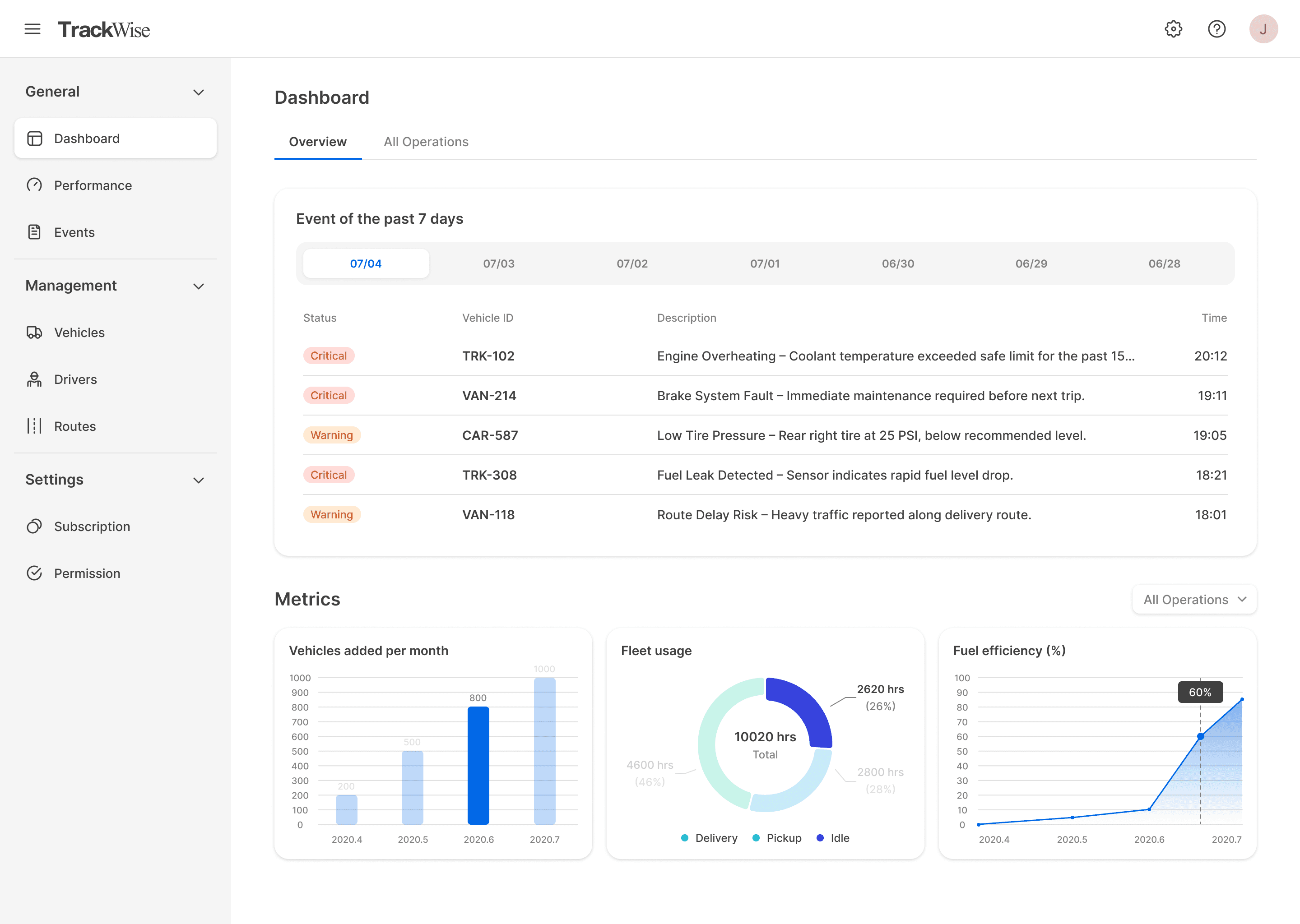Collapse the General section
The width and height of the screenshot is (1300, 924).
pyautogui.click(x=198, y=92)
